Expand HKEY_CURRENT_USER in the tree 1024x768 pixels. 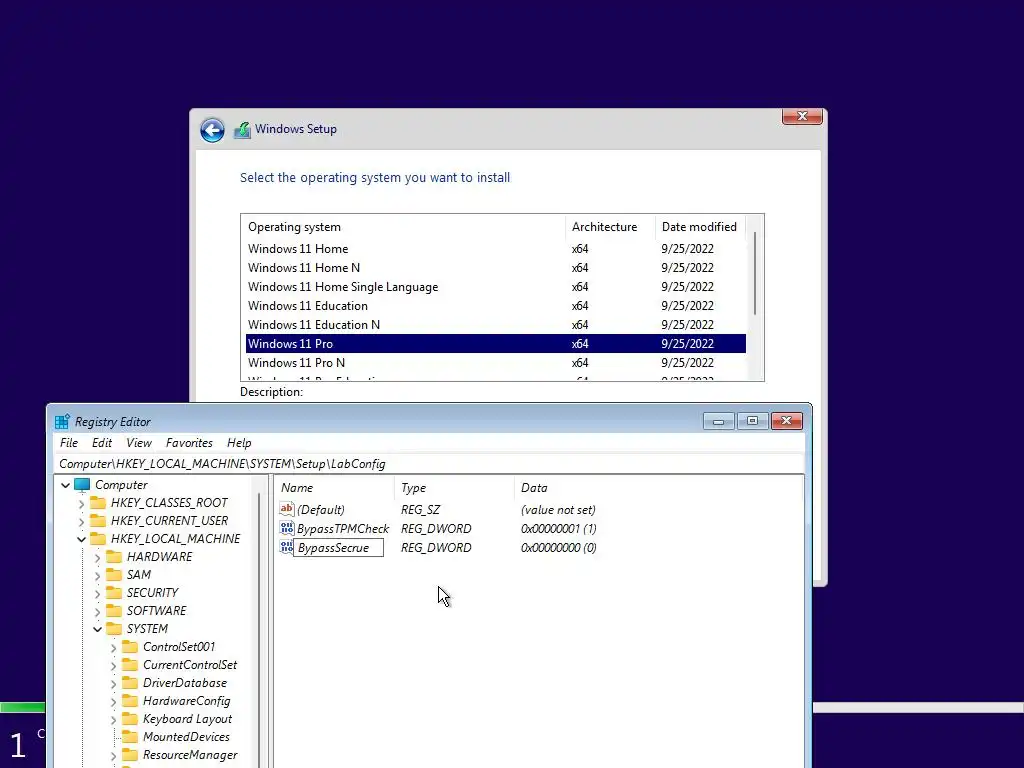point(82,521)
